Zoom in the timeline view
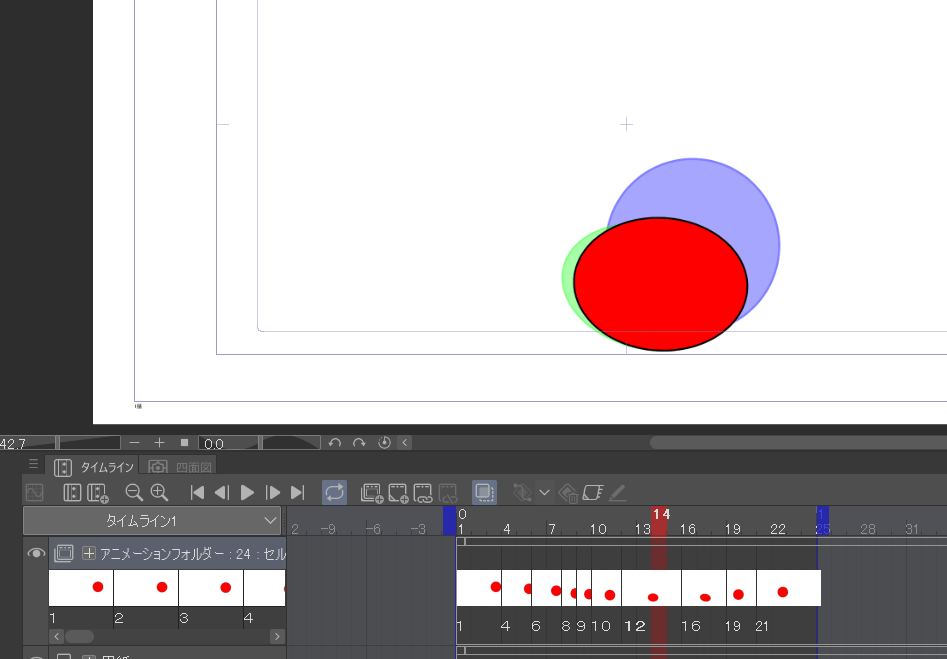 159,492
